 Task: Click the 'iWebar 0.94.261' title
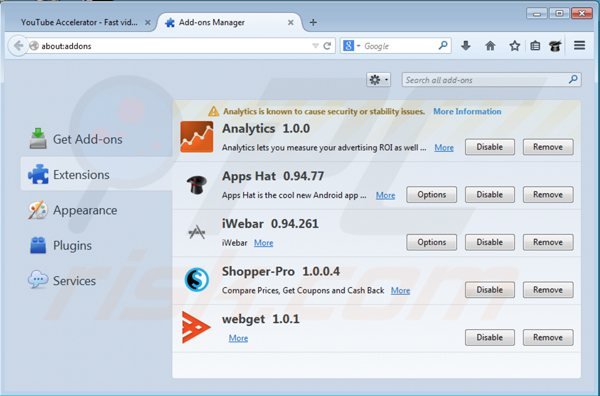[270, 223]
